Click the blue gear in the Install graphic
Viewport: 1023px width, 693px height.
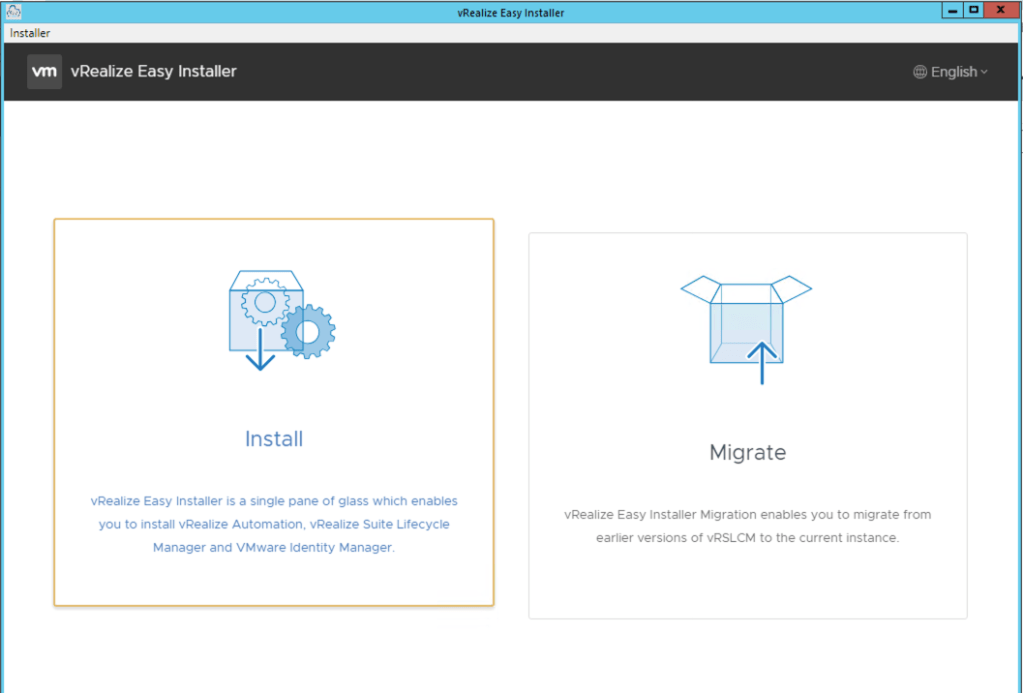coord(308,331)
